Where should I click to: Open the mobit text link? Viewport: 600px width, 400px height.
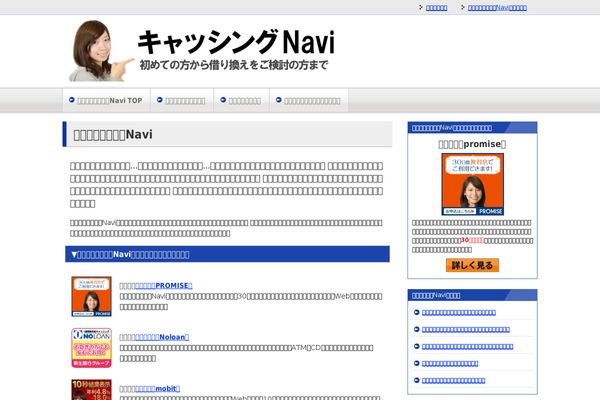coord(157,389)
